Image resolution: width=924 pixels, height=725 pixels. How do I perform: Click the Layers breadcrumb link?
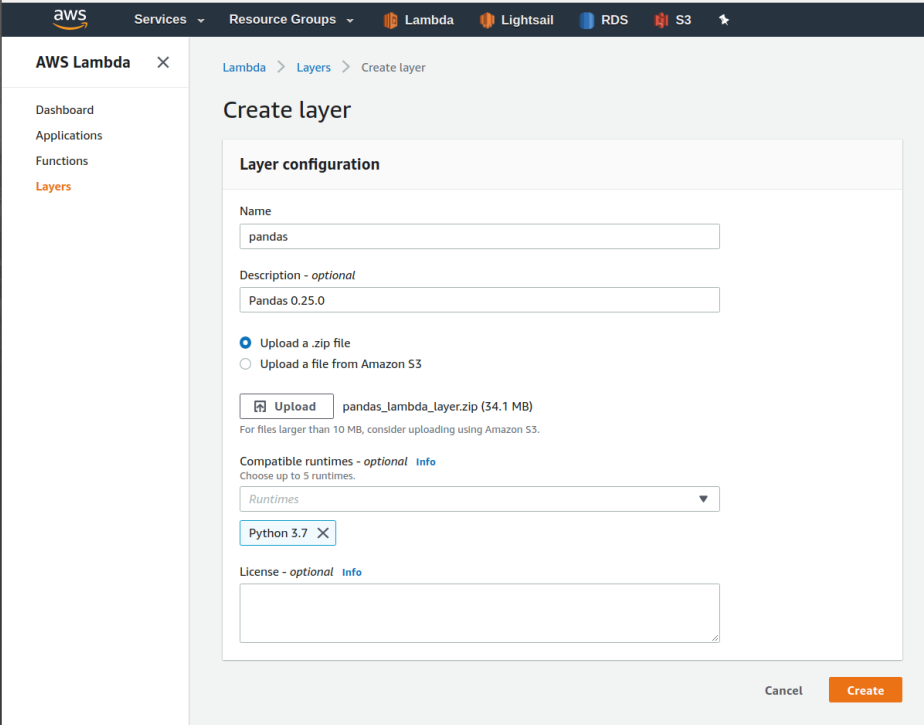pos(313,67)
